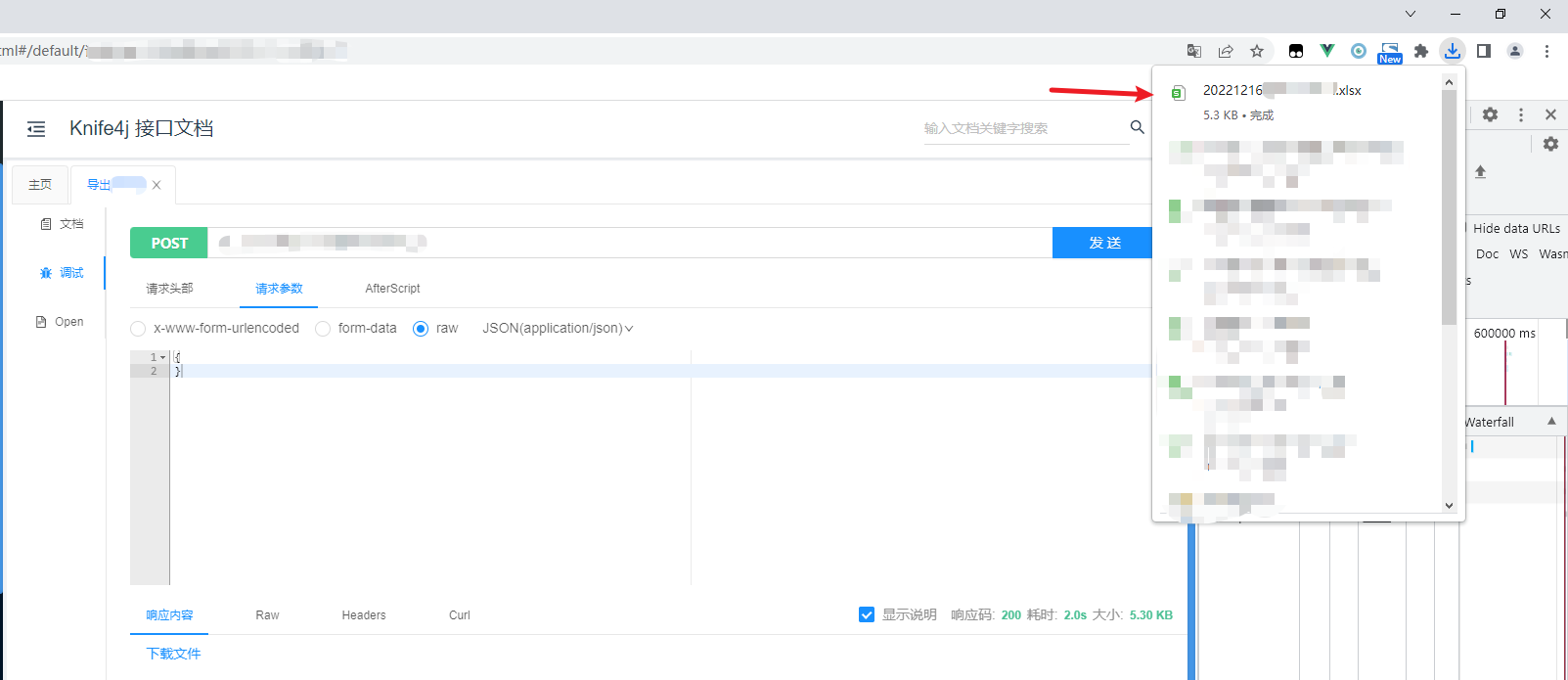Click the import HAR upload icon

pos(1480,171)
